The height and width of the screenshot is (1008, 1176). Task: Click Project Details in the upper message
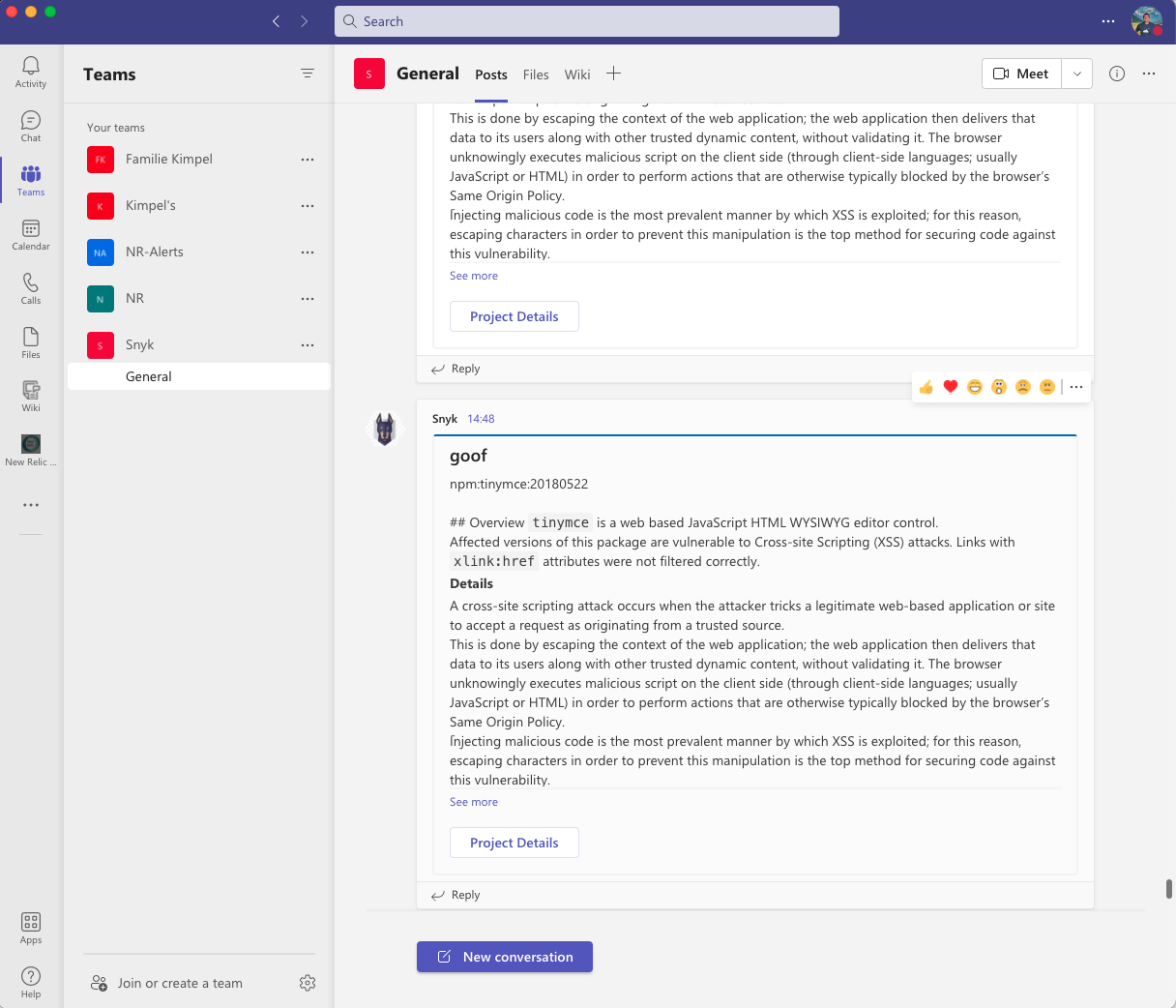click(x=514, y=316)
